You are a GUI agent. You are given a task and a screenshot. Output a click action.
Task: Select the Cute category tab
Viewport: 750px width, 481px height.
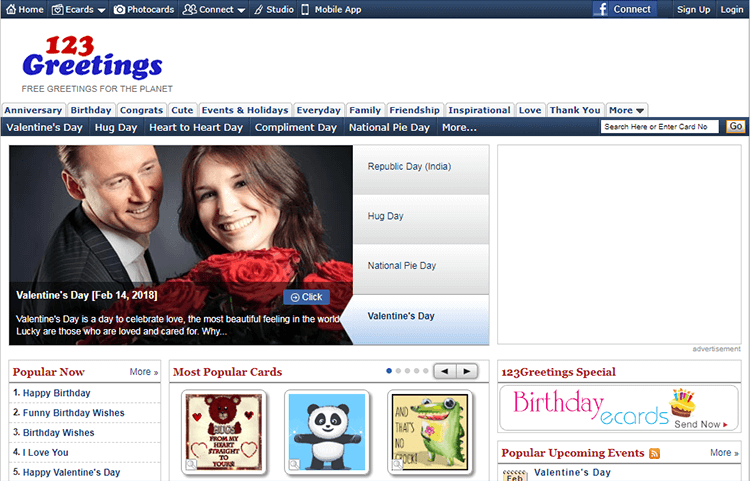click(182, 110)
